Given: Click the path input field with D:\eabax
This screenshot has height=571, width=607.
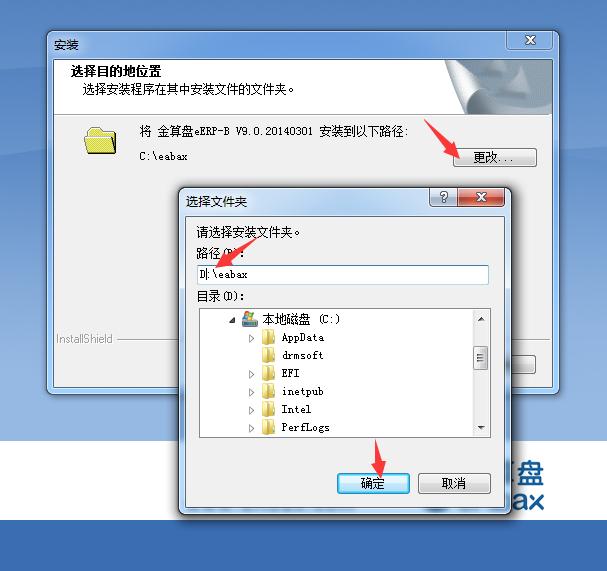Looking at the screenshot, I should pyautogui.click(x=343, y=274).
